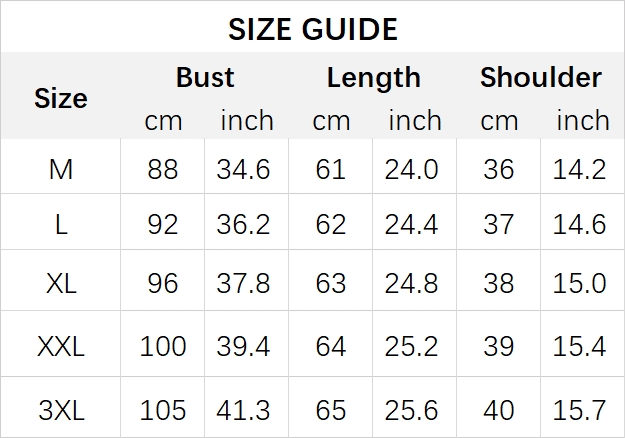Click the 40 cm shoulder value
The height and width of the screenshot is (438, 625).
[499, 410]
